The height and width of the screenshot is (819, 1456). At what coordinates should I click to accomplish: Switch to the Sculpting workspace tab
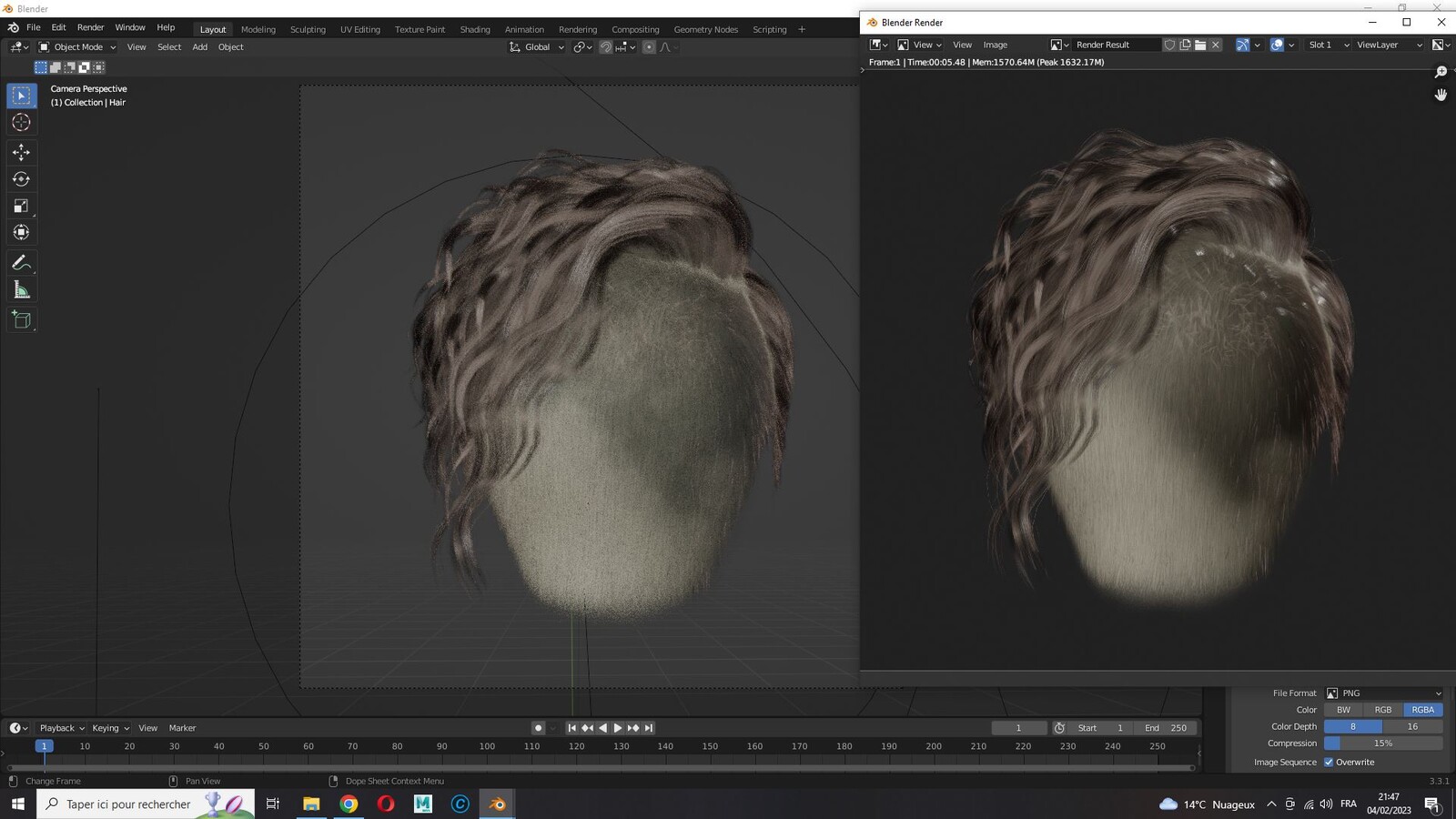308,29
